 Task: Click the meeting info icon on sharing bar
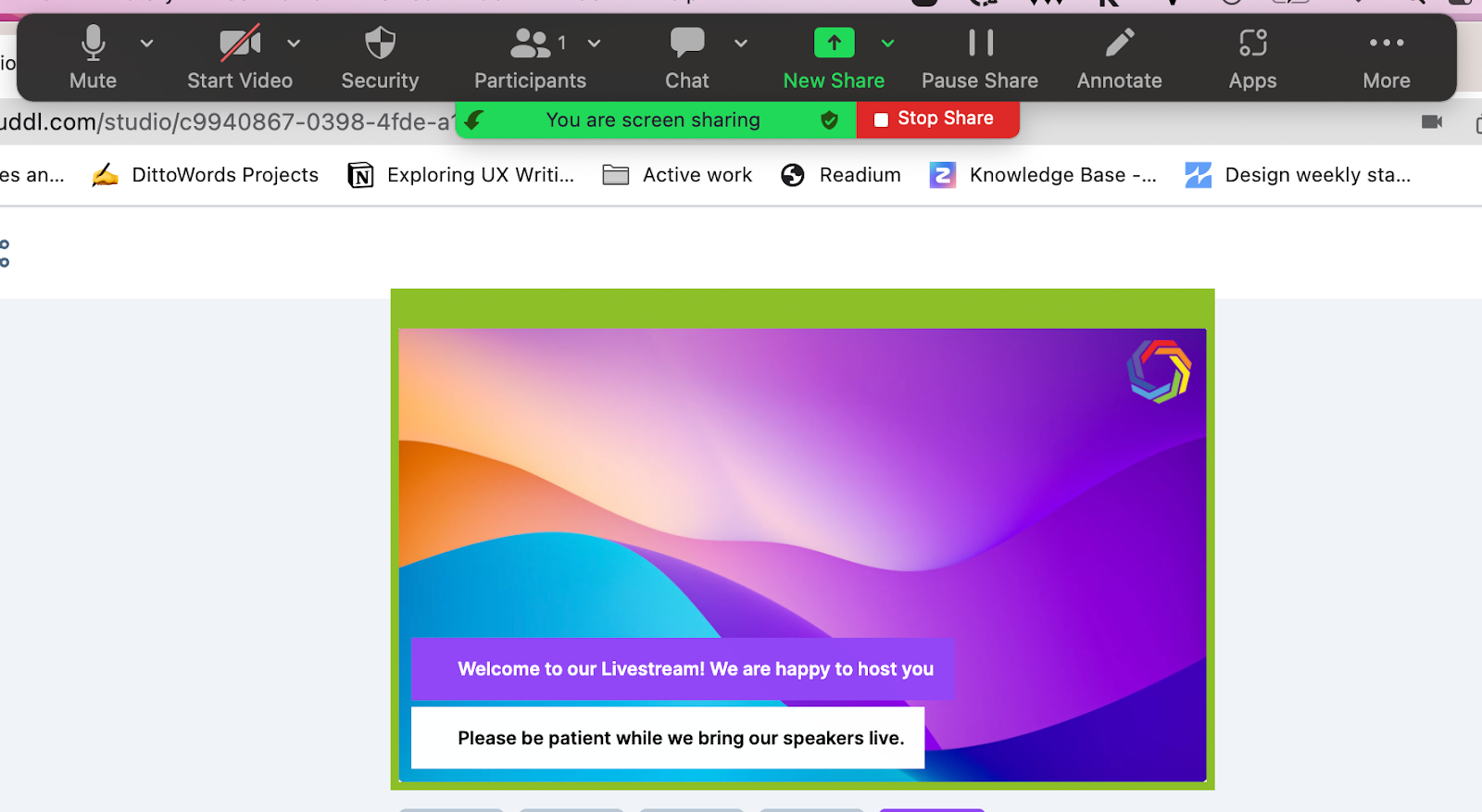click(474, 119)
